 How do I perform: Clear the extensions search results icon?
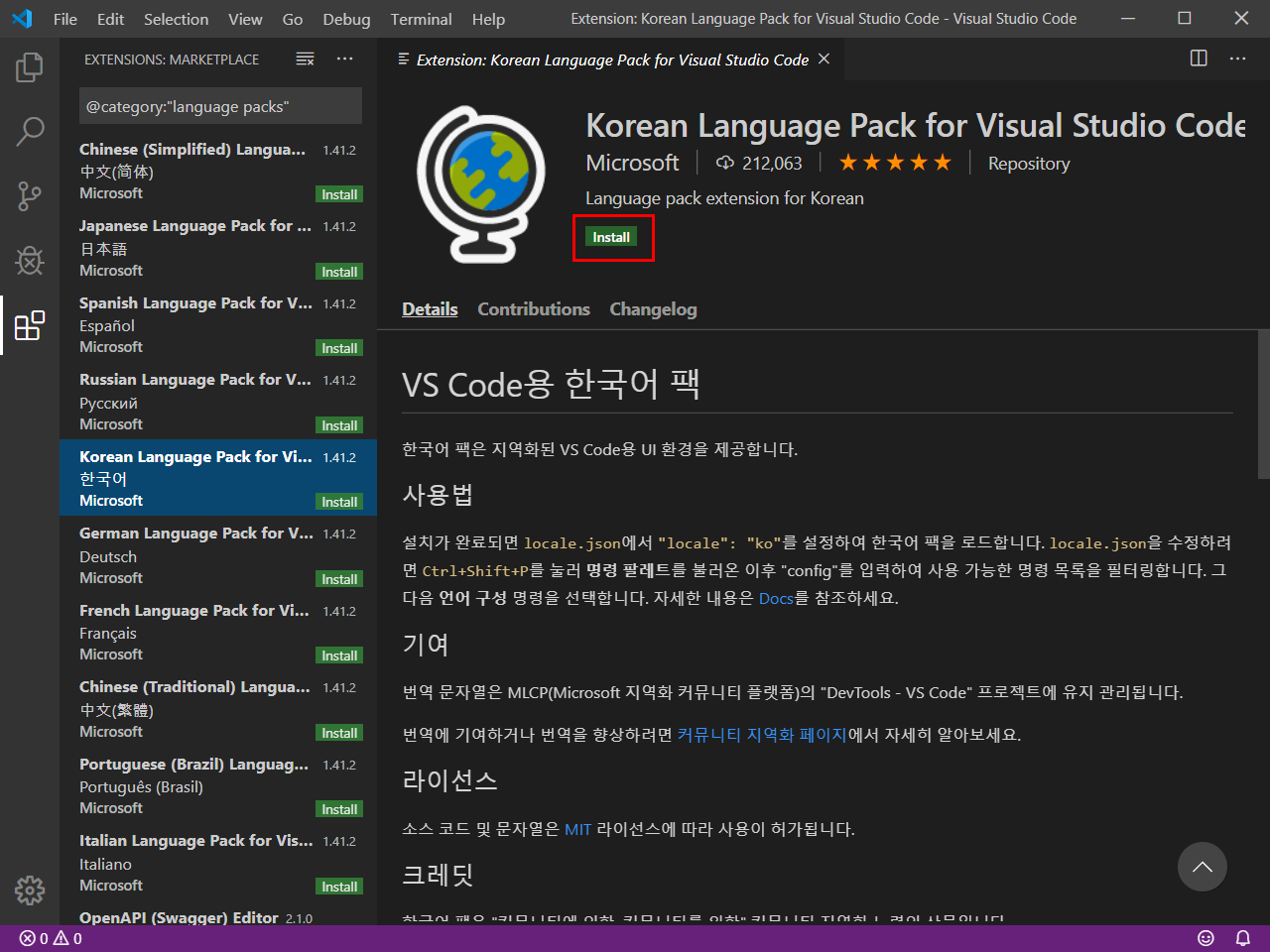(x=306, y=59)
